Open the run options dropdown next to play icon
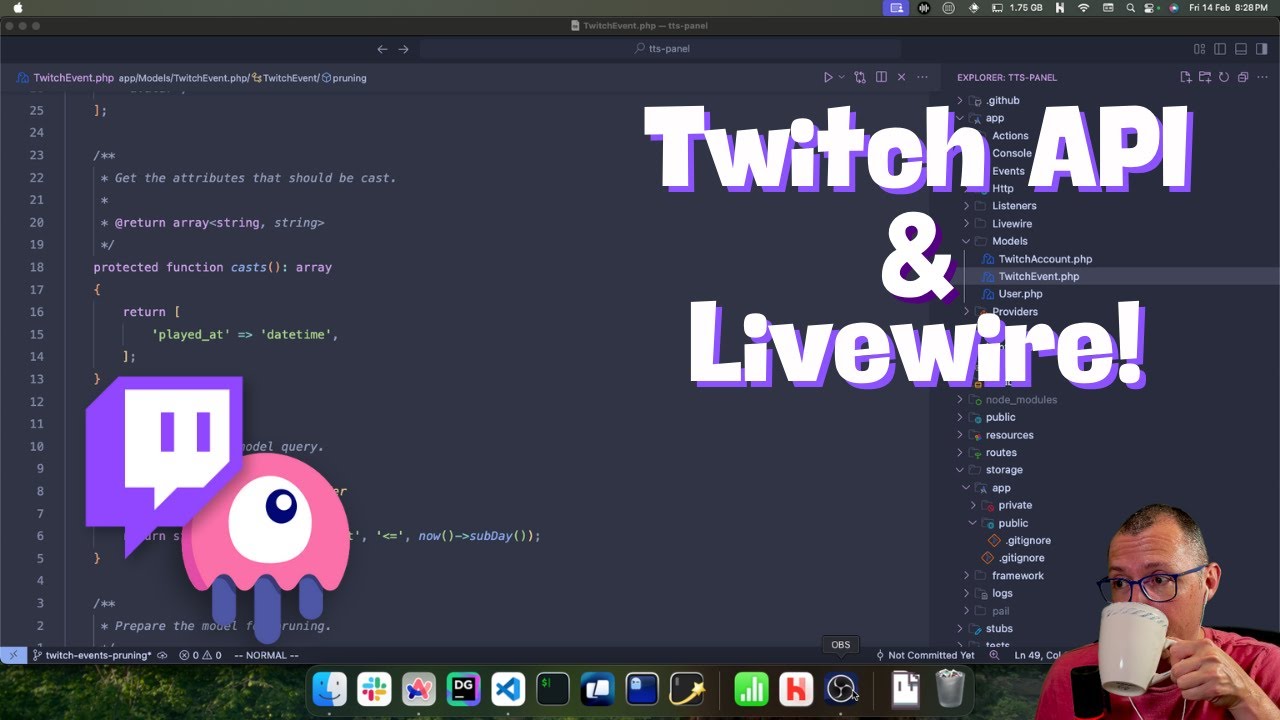The image size is (1280, 720). [841, 77]
